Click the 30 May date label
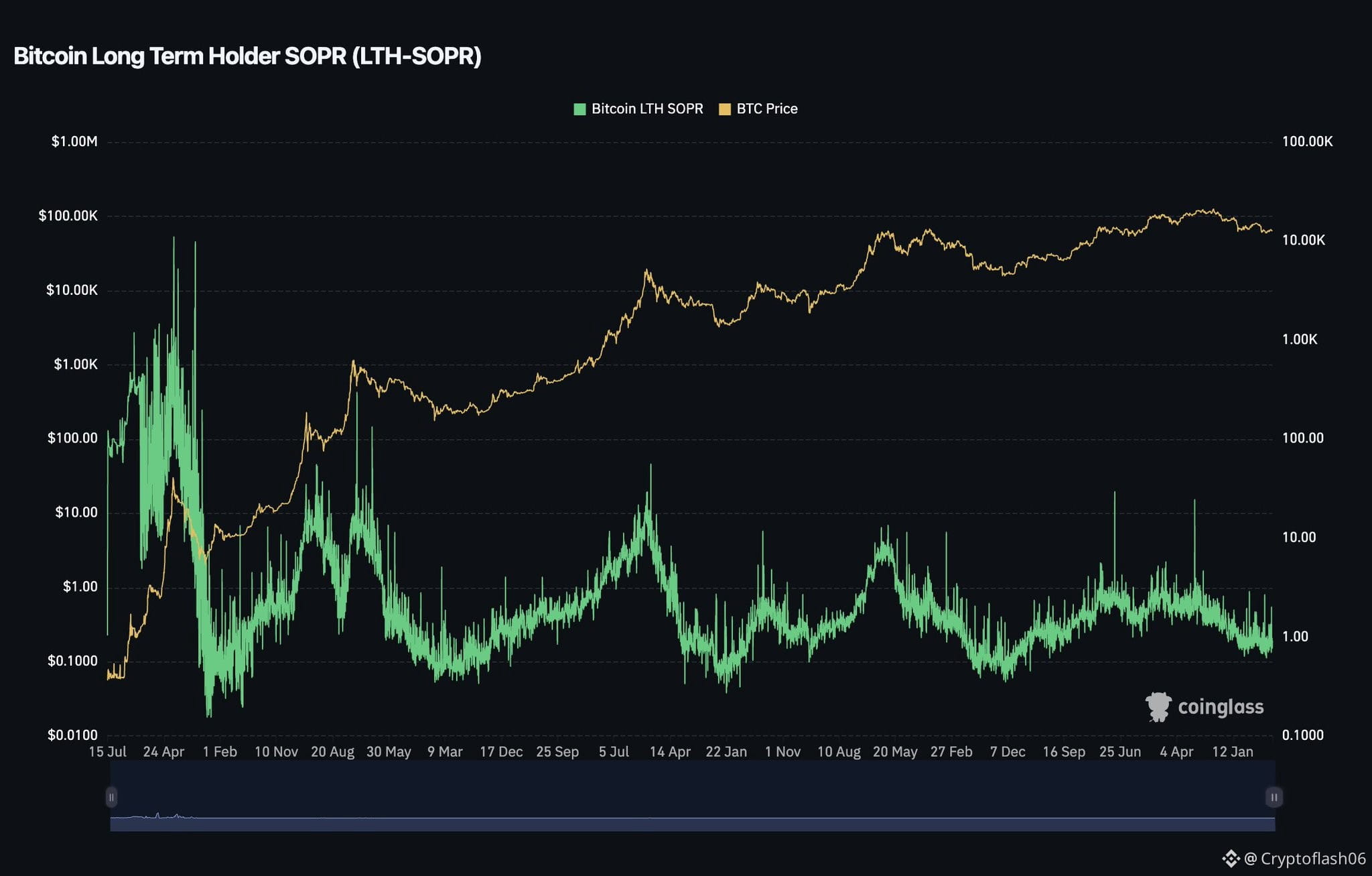1372x876 pixels. point(389,752)
